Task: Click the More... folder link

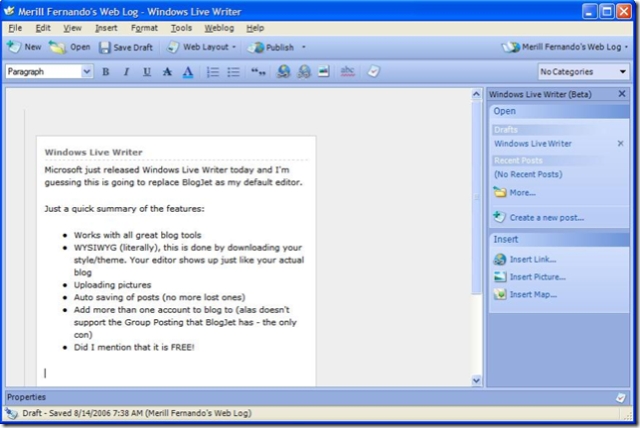Action: tap(514, 192)
